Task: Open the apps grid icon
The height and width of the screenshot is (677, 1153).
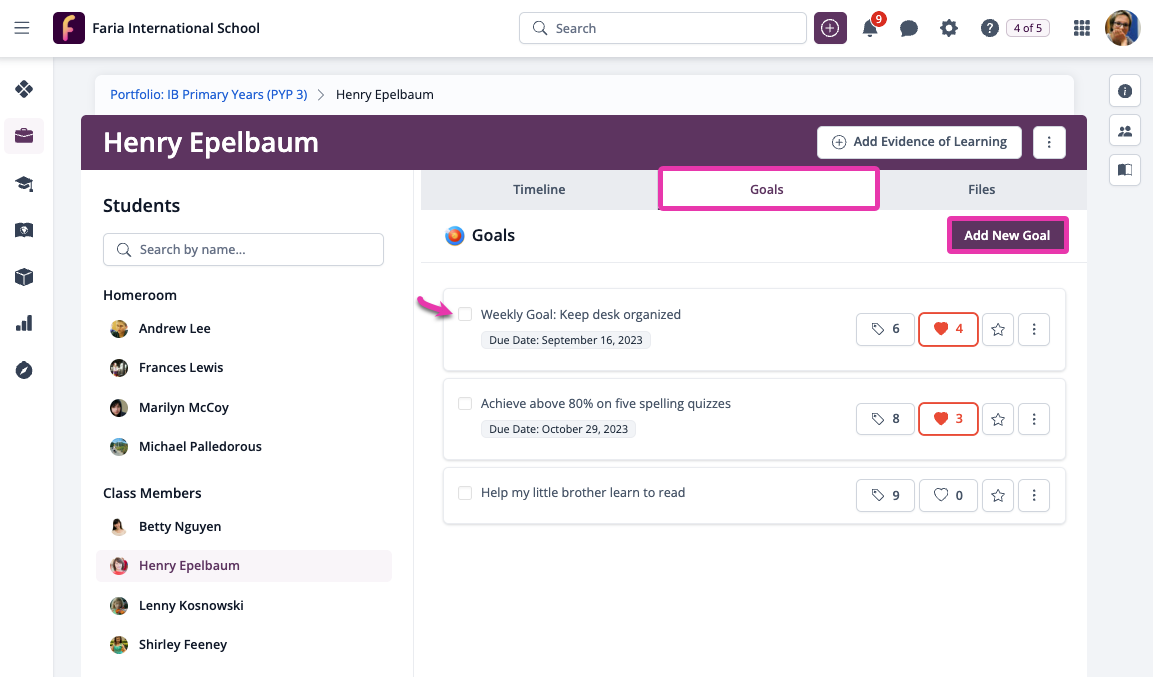Action: [x=1081, y=28]
